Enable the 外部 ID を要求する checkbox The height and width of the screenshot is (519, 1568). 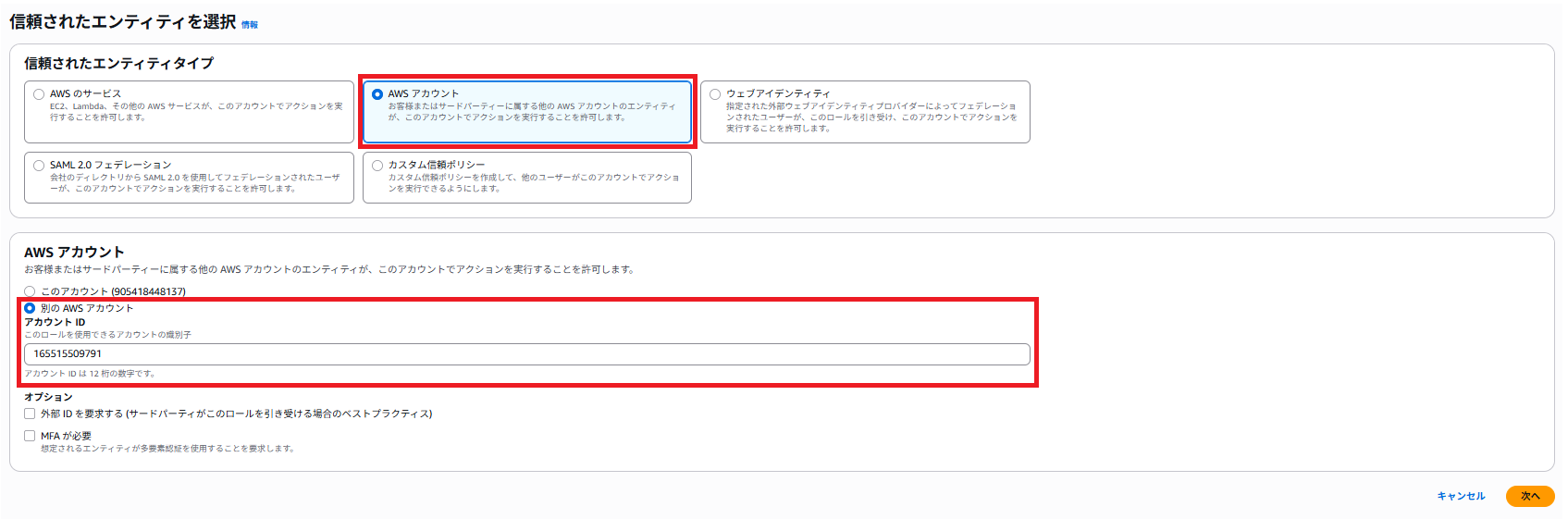(x=30, y=414)
